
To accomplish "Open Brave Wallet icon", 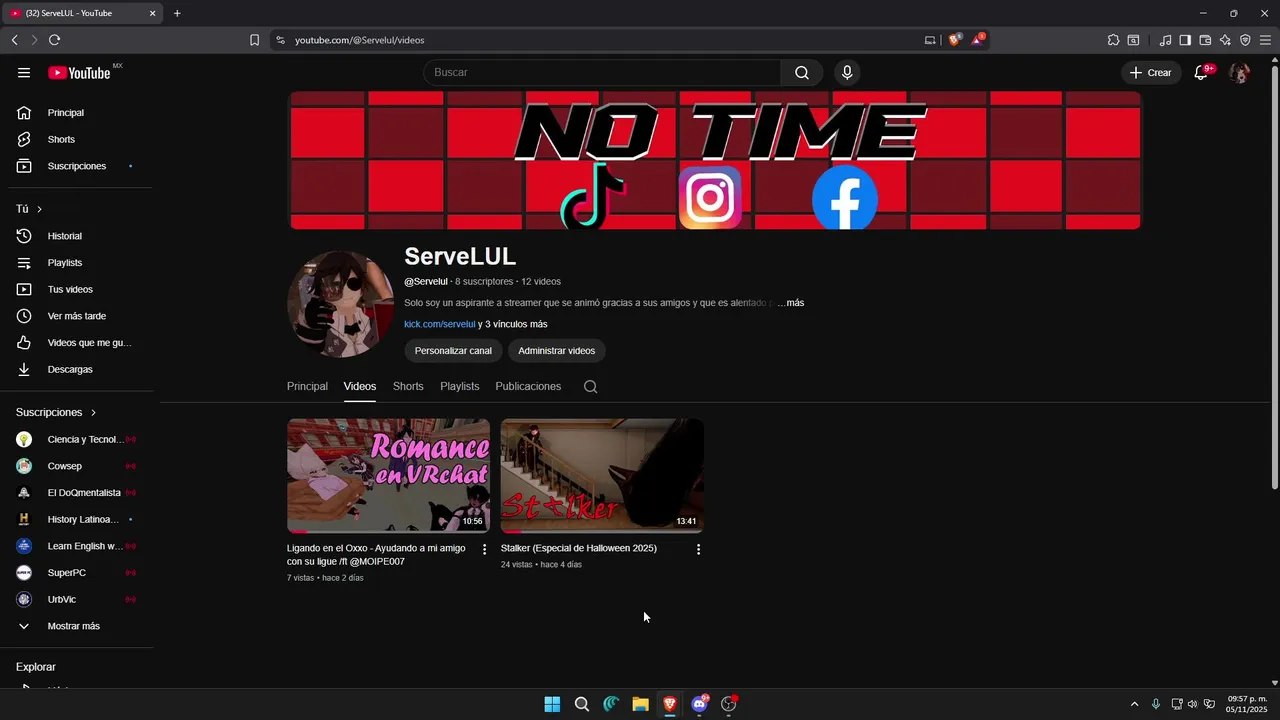I will click(1205, 40).
